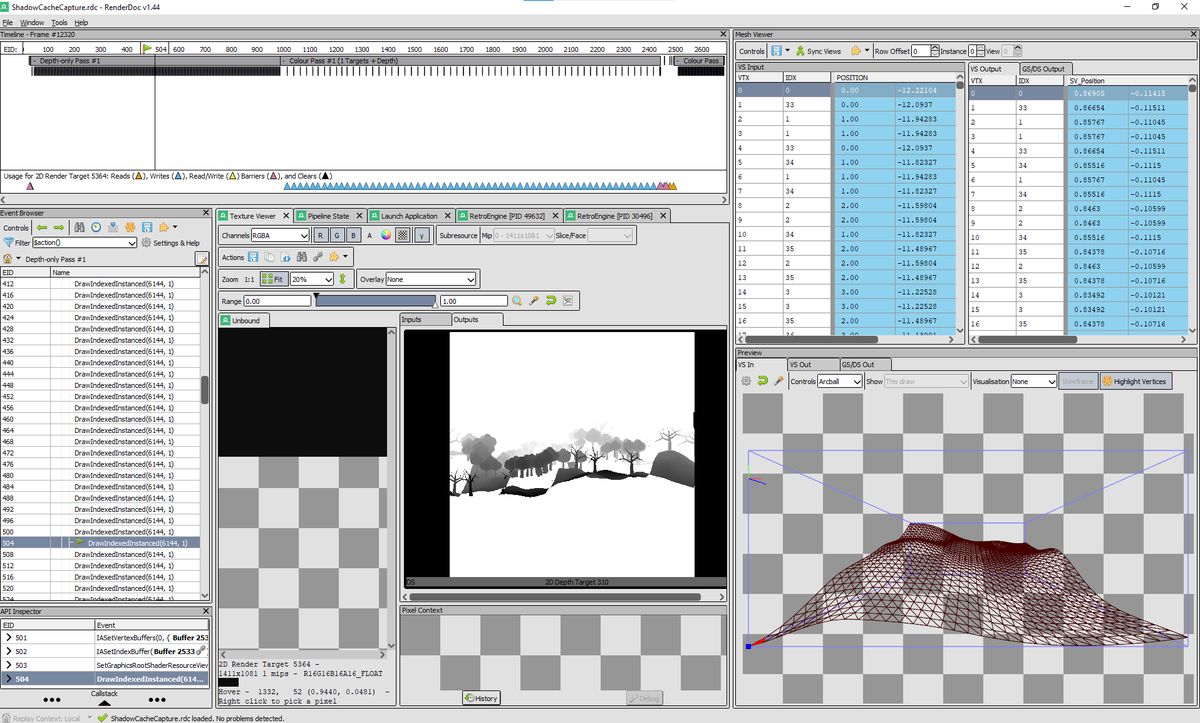
Task: Click the edit notes icon beside Depth-only Pass
Action: pyautogui.click(x=202, y=259)
